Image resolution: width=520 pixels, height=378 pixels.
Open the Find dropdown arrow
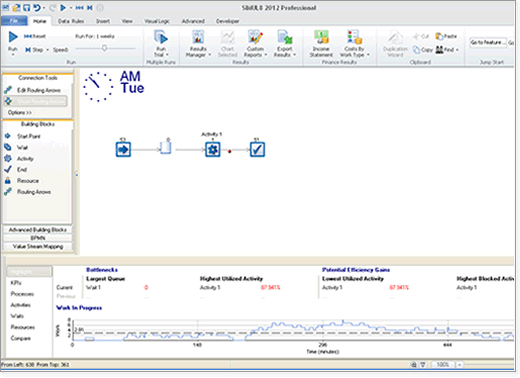click(x=457, y=50)
